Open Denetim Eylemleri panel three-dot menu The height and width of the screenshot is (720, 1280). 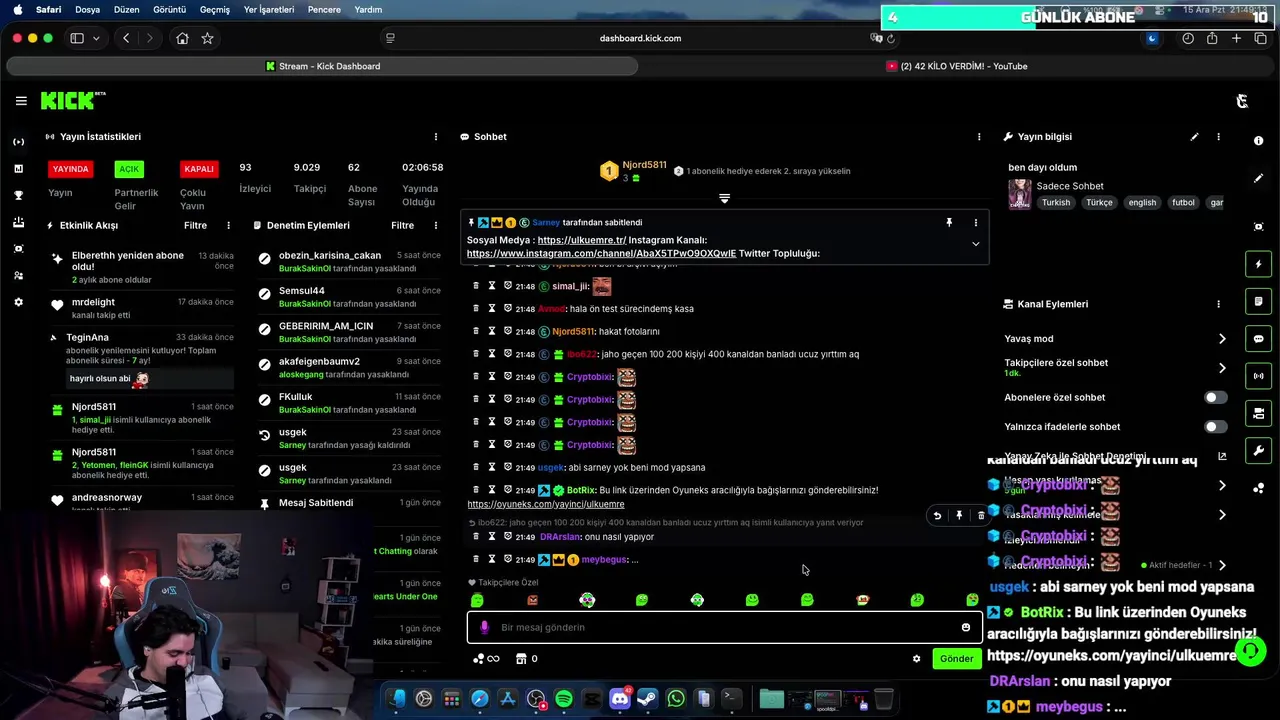[435, 226]
